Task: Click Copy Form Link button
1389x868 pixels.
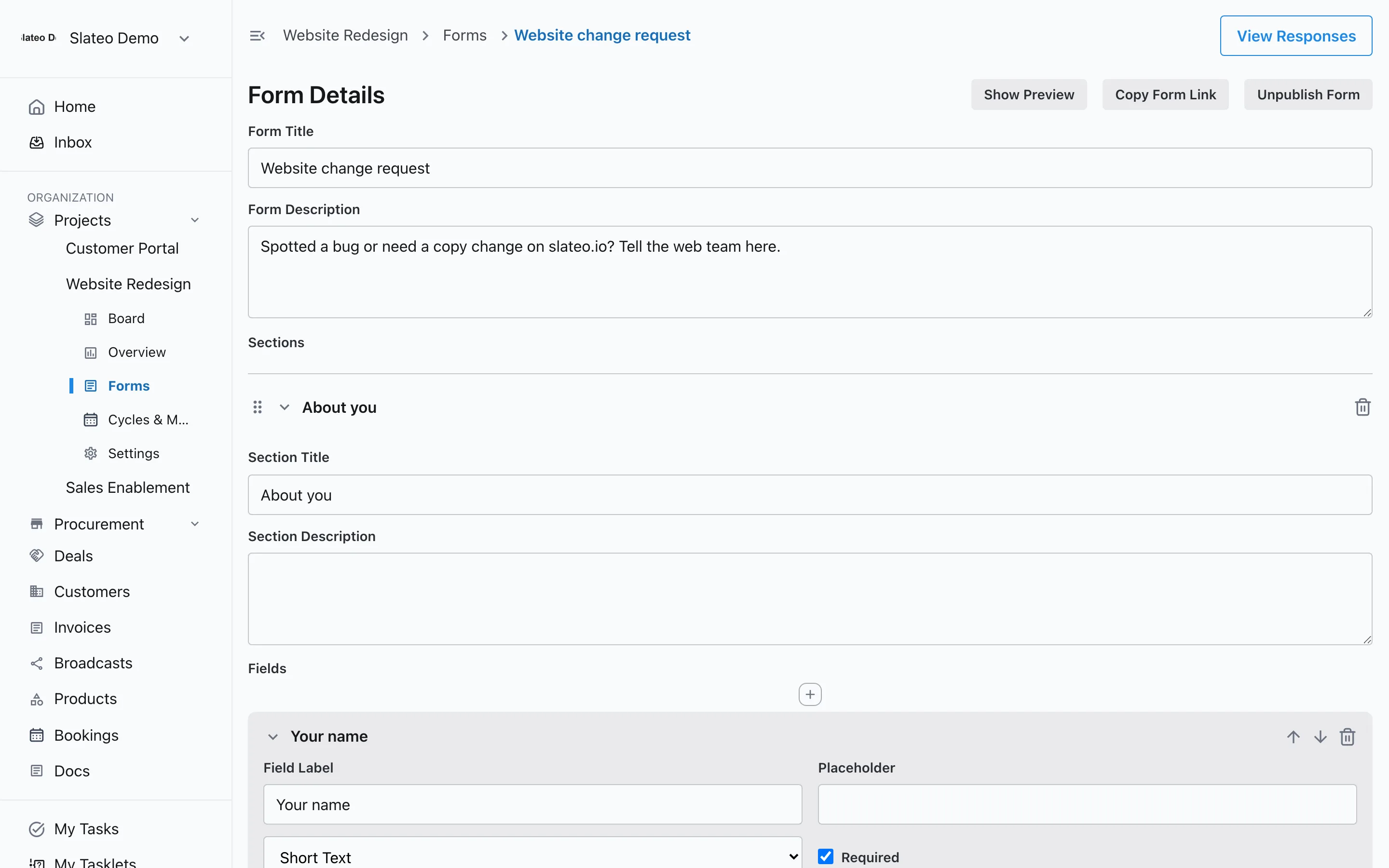Action: tap(1165, 95)
